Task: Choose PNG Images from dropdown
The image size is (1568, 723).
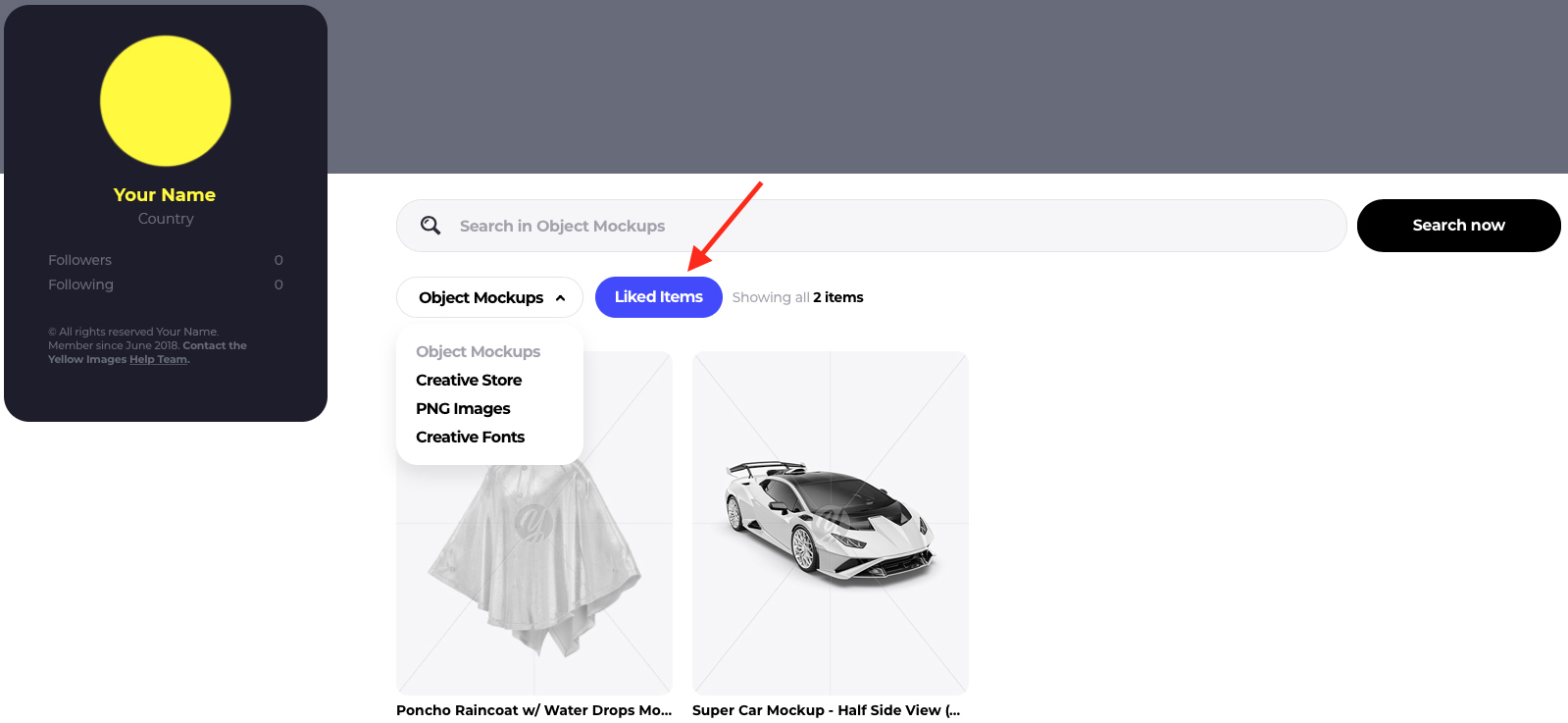Action: point(463,408)
